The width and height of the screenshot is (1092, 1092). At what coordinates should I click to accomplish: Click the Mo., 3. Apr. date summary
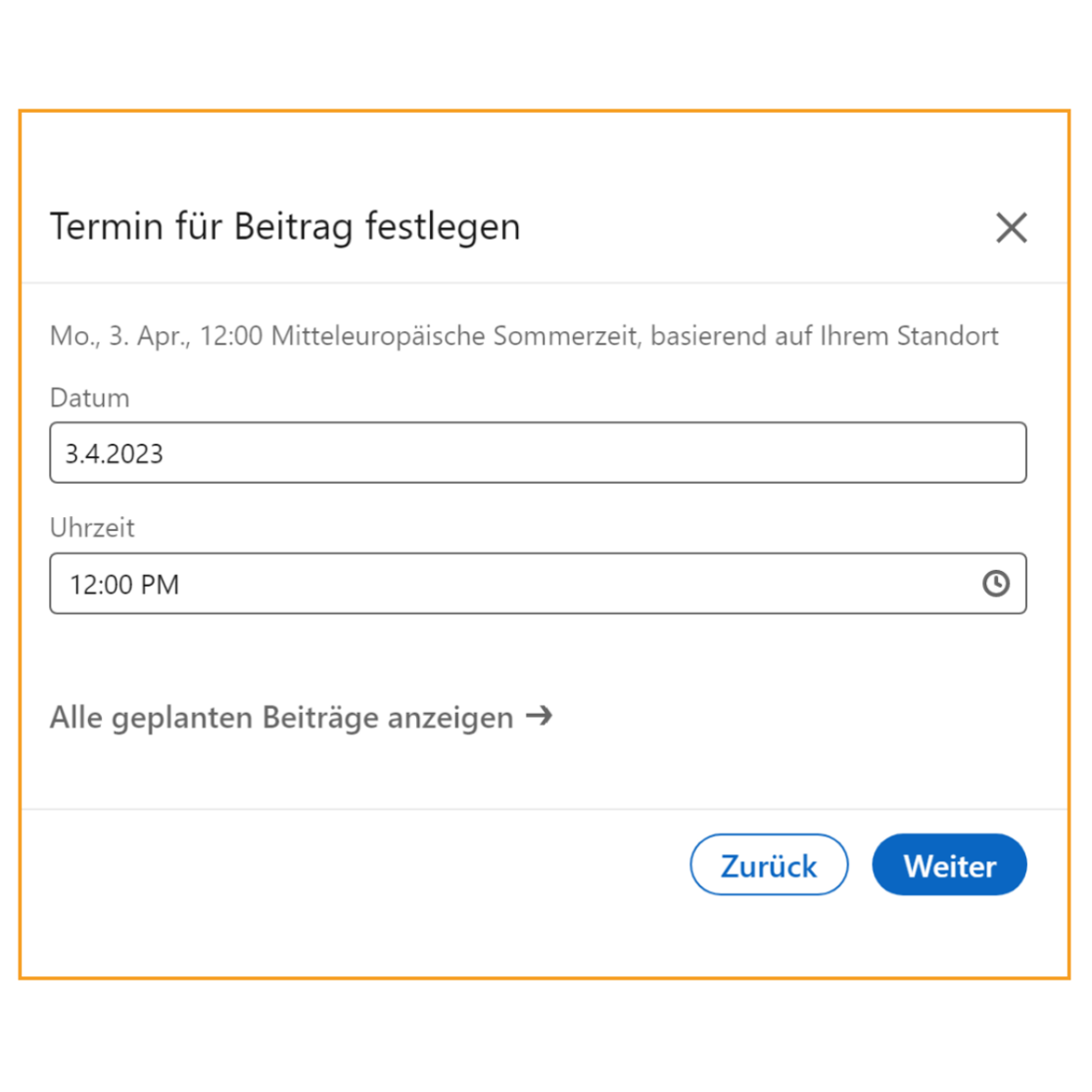click(x=119, y=336)
